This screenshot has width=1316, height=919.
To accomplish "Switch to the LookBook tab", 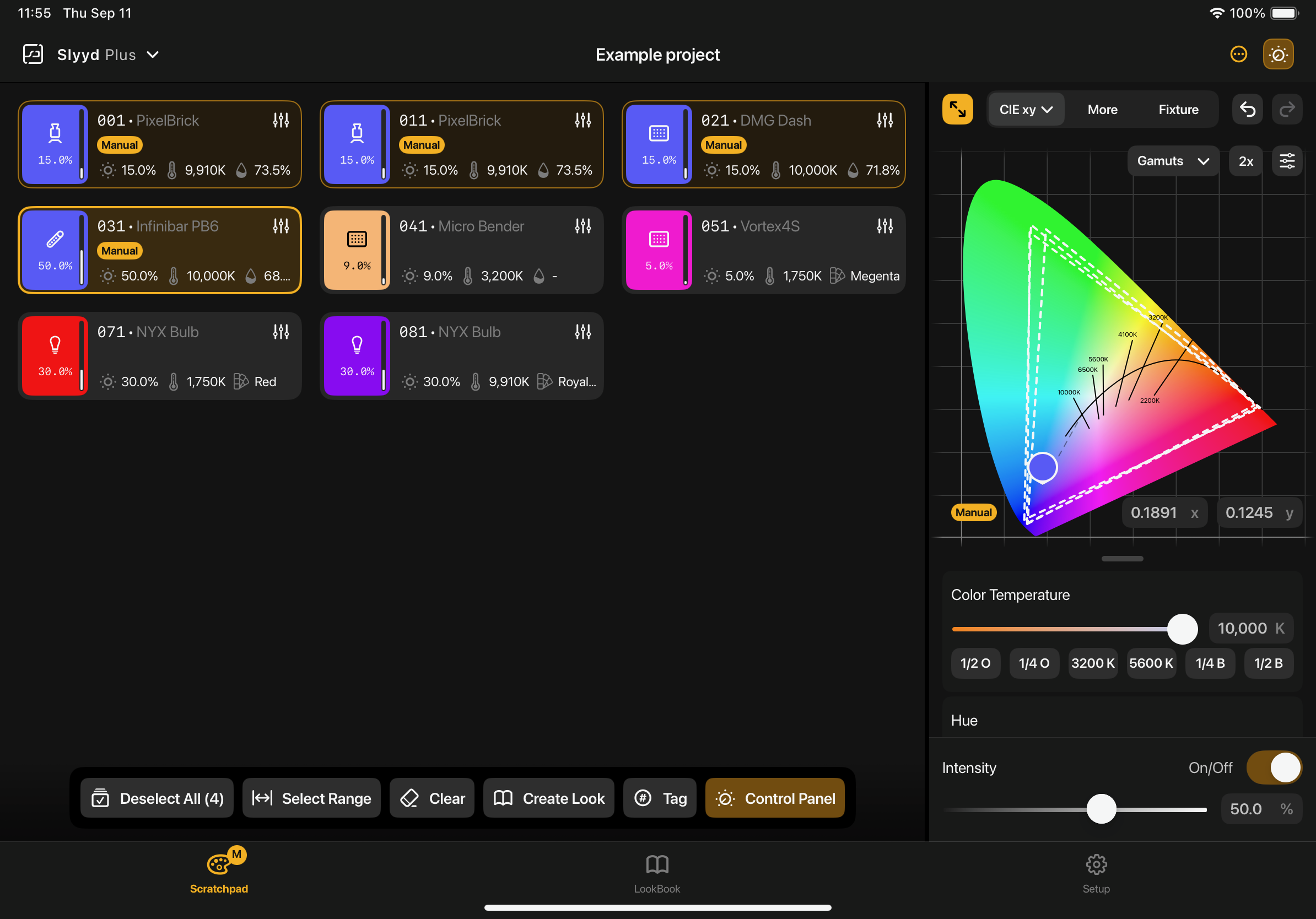I will tap(657, 874).
